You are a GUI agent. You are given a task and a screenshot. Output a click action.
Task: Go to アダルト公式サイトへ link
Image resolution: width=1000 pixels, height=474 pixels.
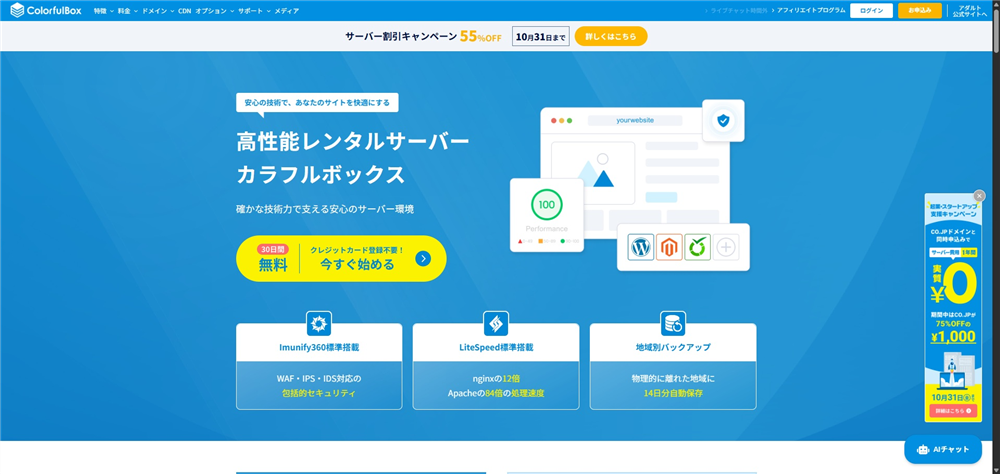pyautogui.click(x=969, y=11)
